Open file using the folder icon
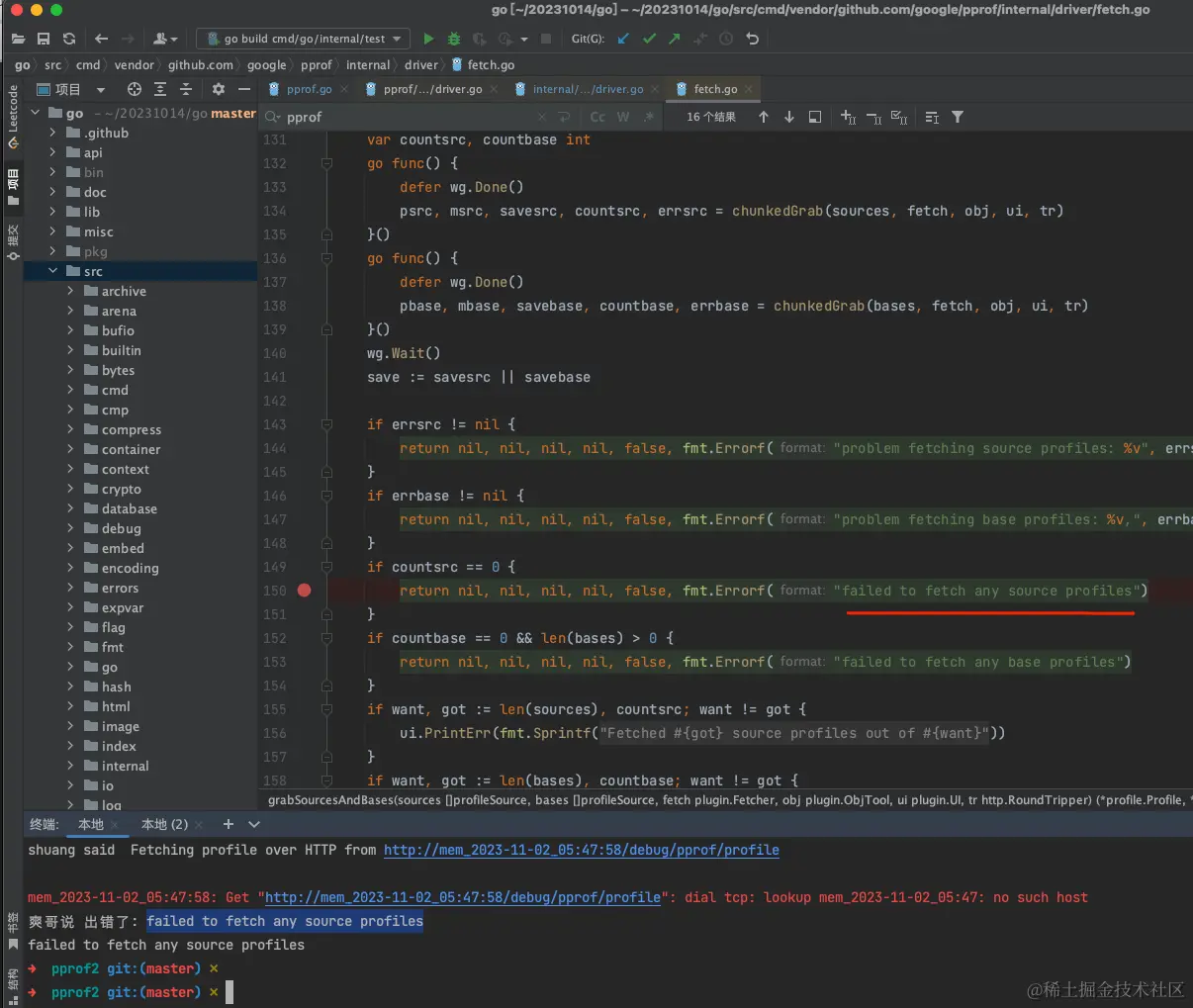The height and width of the screenshot is (1008, 1193). tap(18, 39)
